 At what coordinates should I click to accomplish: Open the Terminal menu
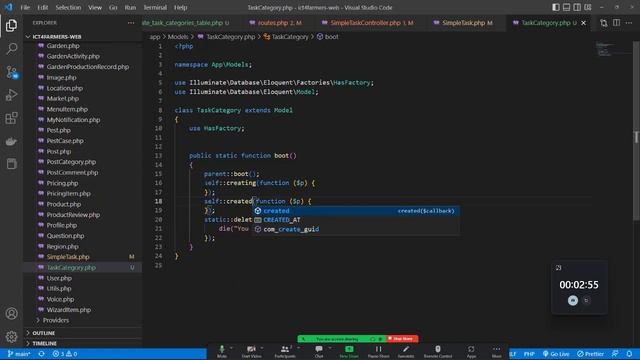point(155,7)
